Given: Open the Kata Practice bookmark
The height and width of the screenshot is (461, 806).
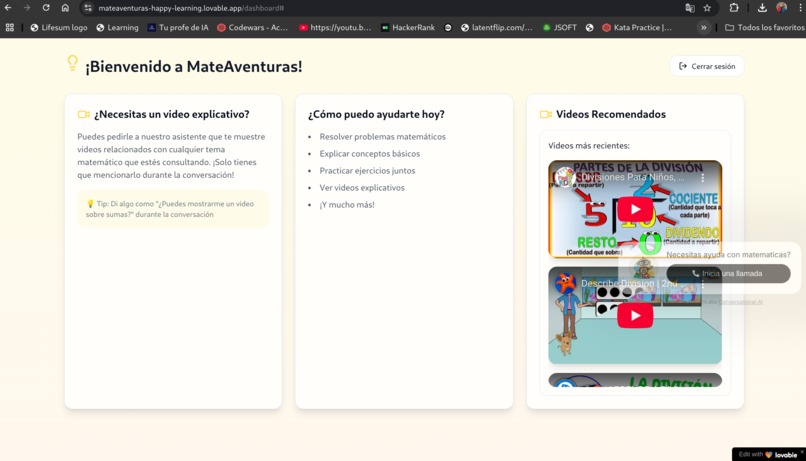Looking at the screenshot, I should tap(637, 28).
